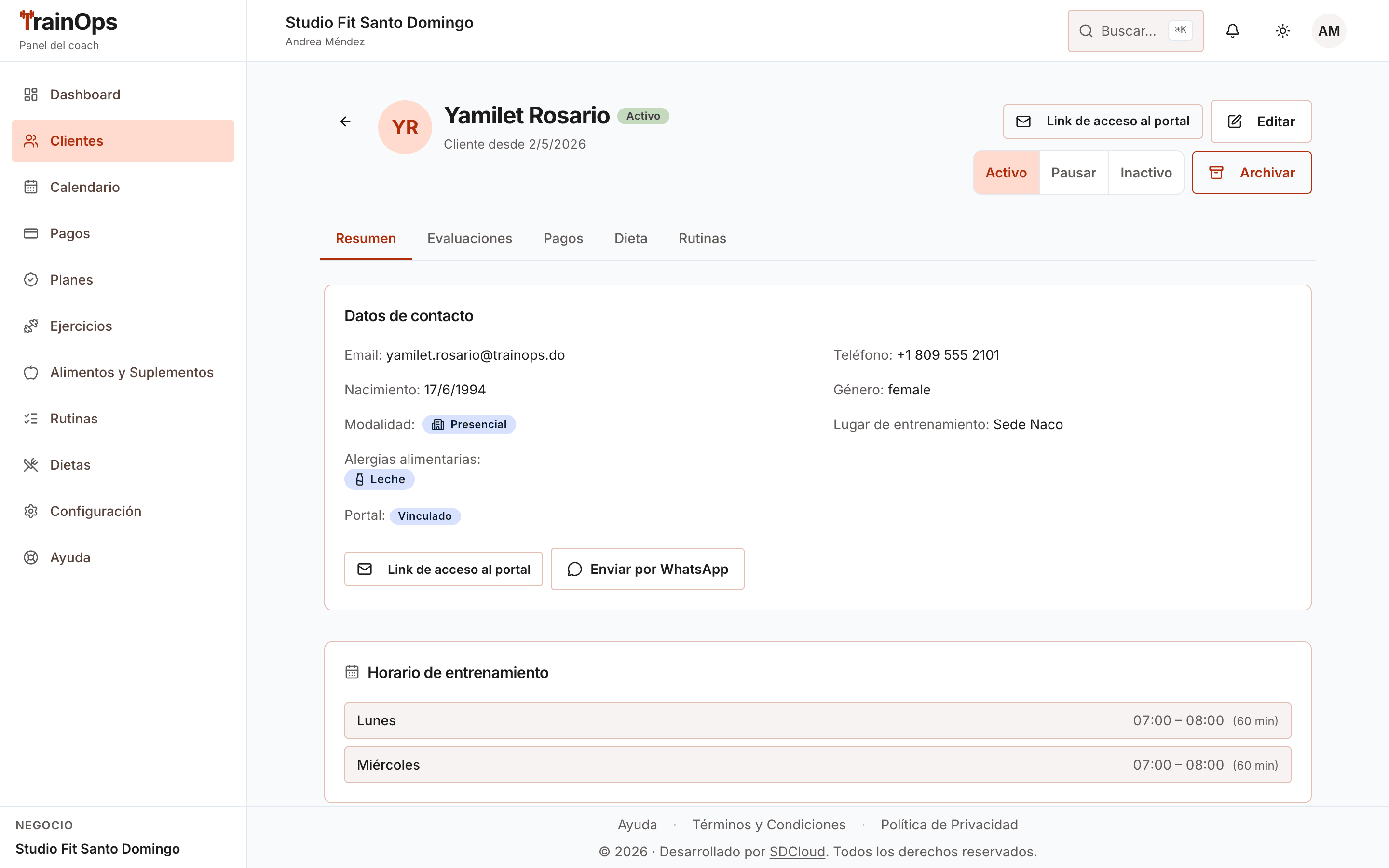Click the Editar pencil icon
The image size is (1389, 868).
[1235, 122]
